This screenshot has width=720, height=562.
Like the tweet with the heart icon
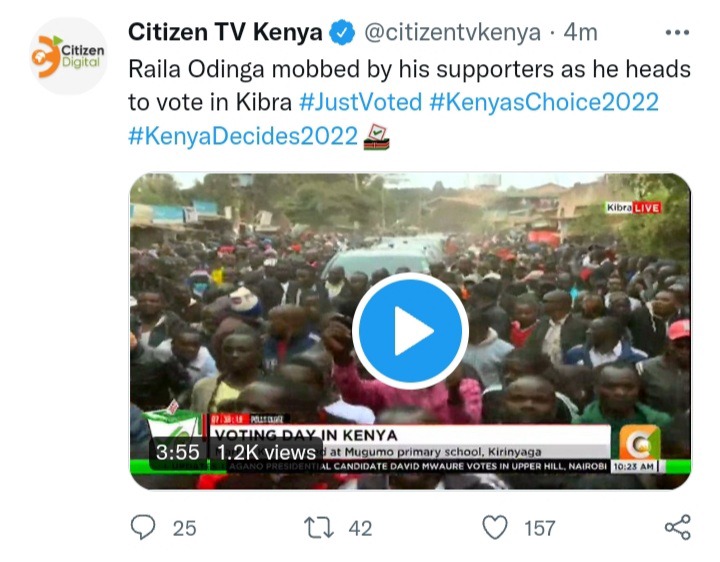tap(495, 527)
